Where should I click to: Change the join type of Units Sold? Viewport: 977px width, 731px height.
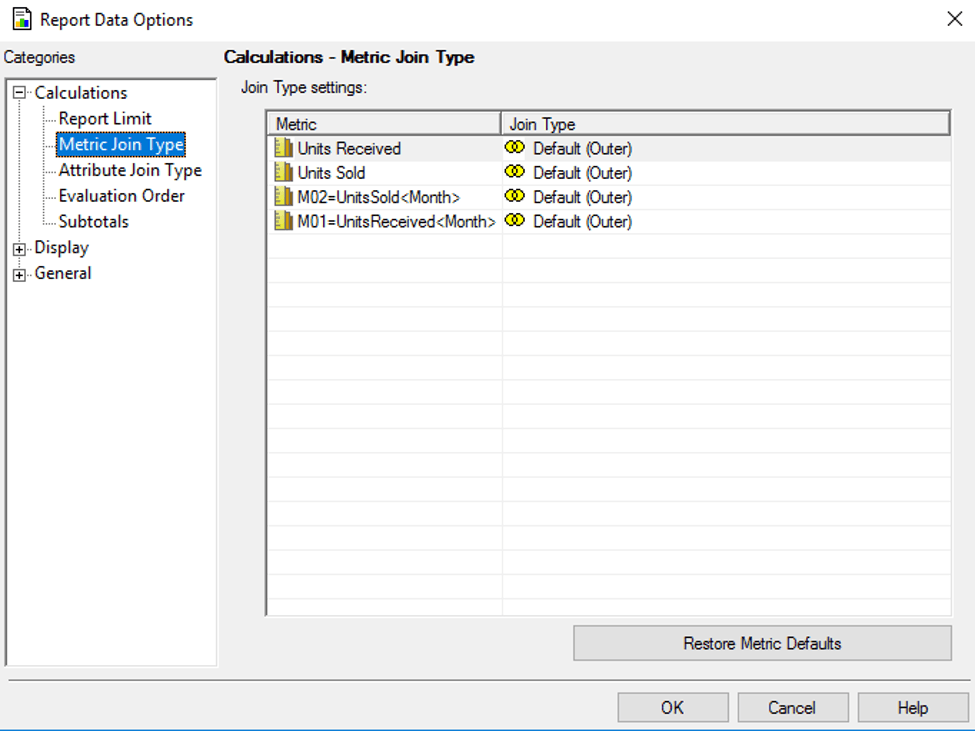click(x=582, y=173)
